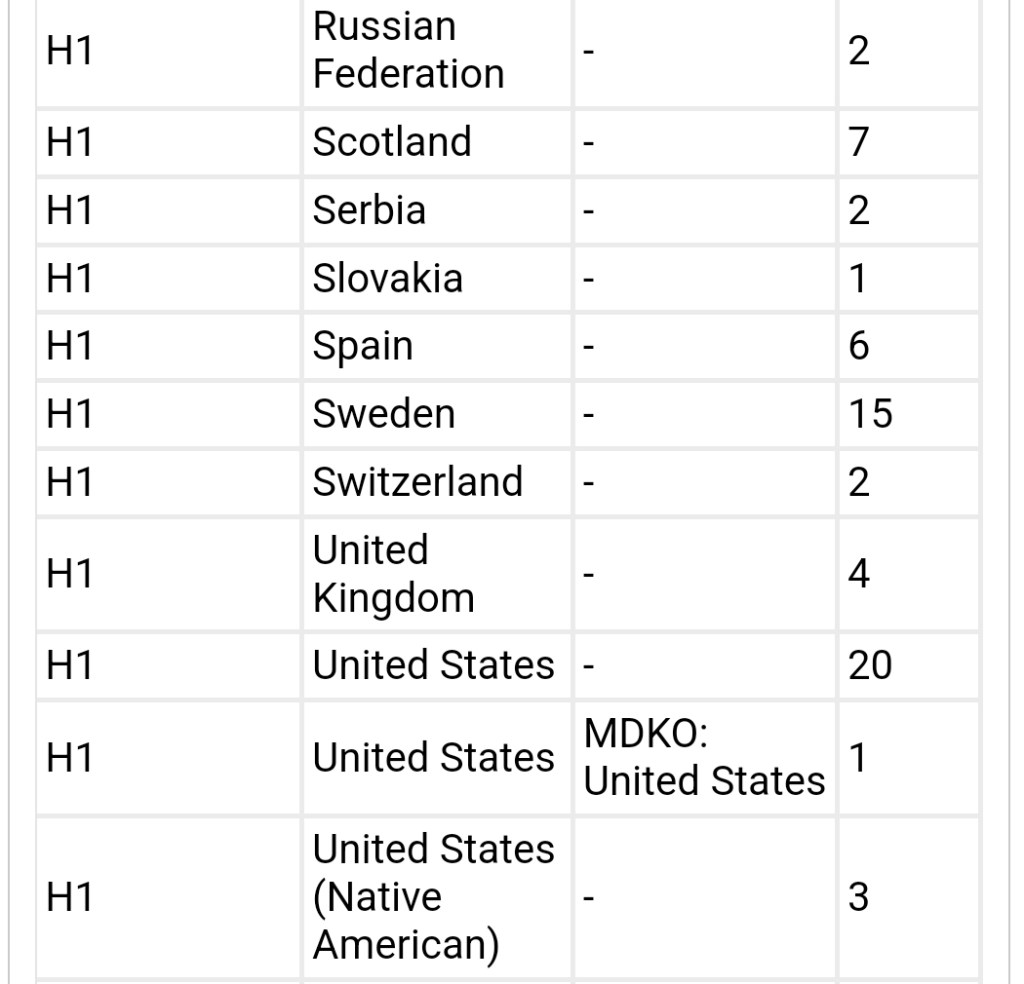
Task: Select the Scotland table cell
Action: coord(392,142)
